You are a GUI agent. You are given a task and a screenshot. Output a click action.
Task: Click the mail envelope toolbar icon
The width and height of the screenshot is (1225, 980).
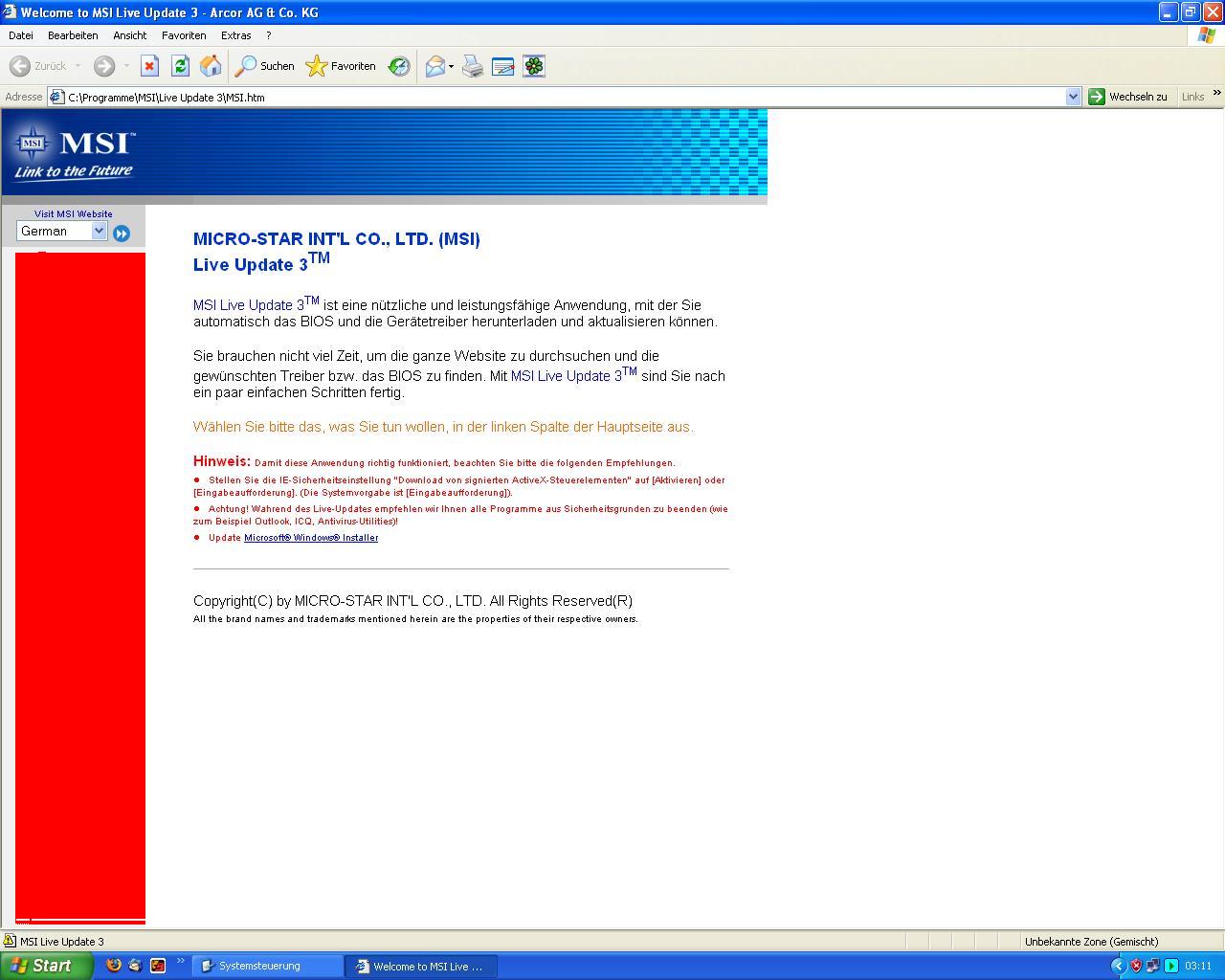point(435,66)
